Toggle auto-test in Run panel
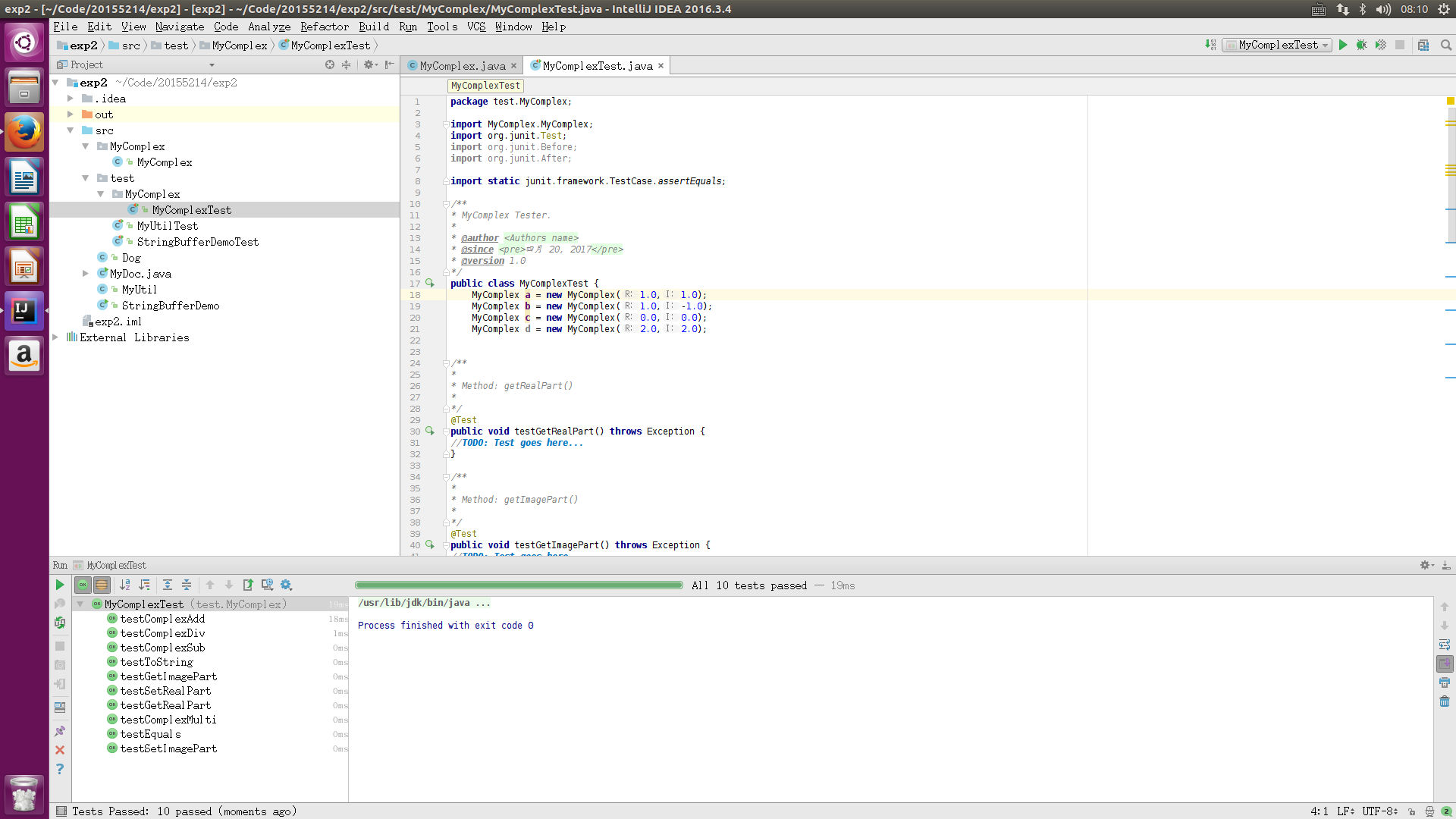This screenshot has height=819, width=1456. (60, 623)
